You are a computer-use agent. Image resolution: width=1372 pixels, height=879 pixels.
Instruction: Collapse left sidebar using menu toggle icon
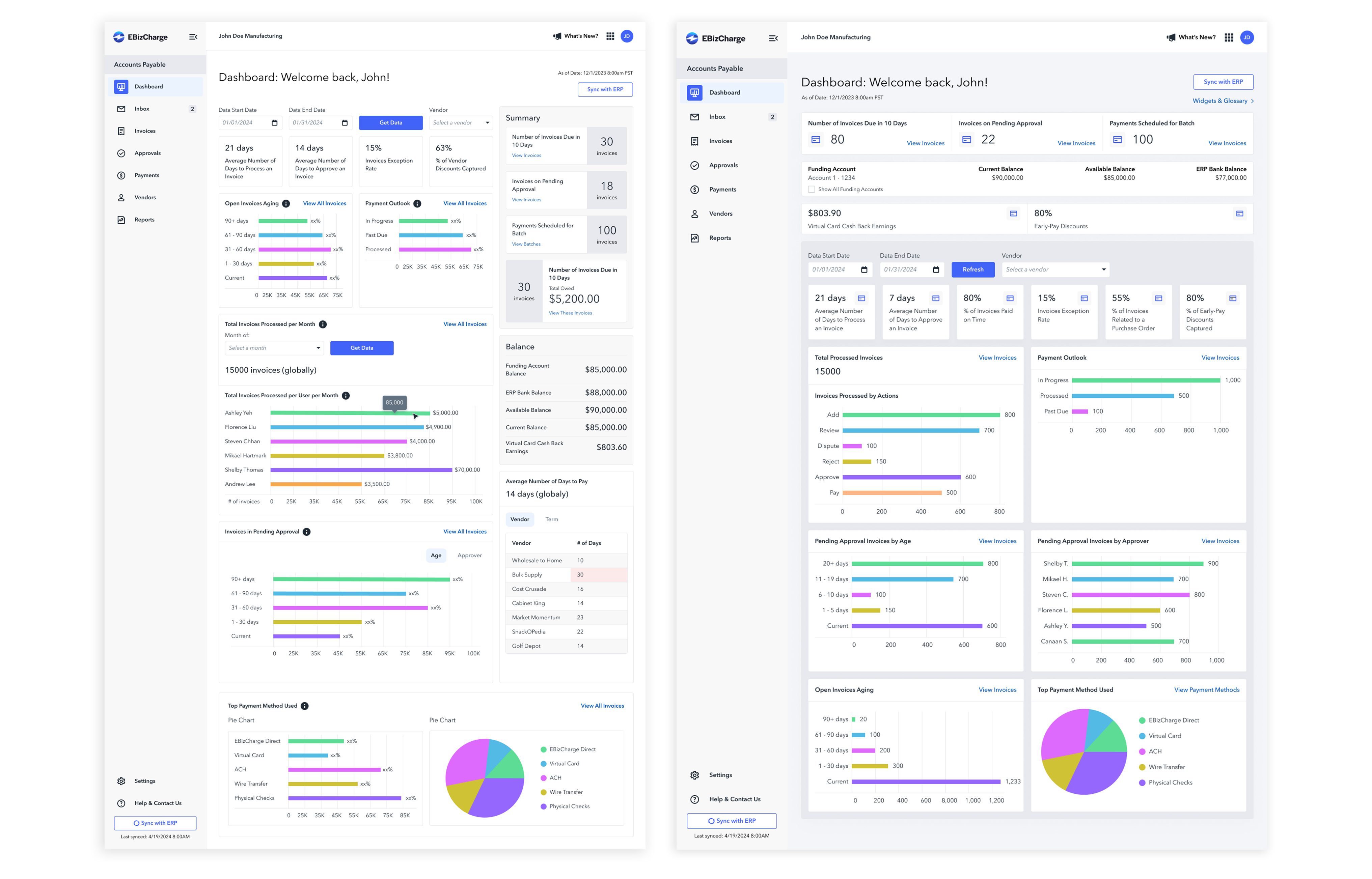pyautogui.click(x=193, y=37)
